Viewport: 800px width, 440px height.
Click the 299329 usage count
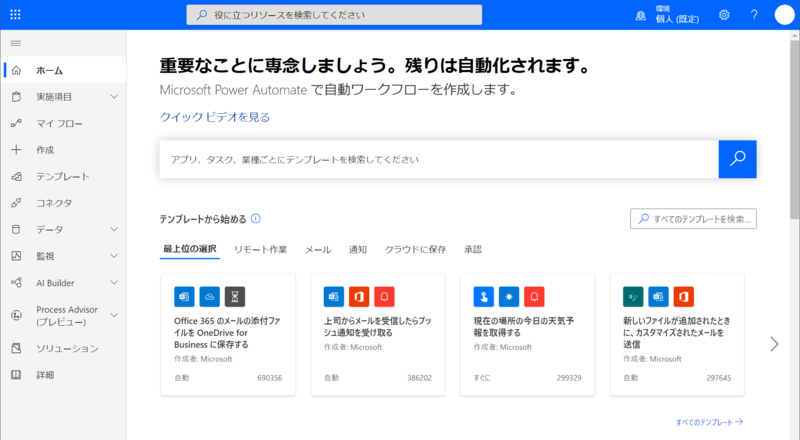(569, 378)
